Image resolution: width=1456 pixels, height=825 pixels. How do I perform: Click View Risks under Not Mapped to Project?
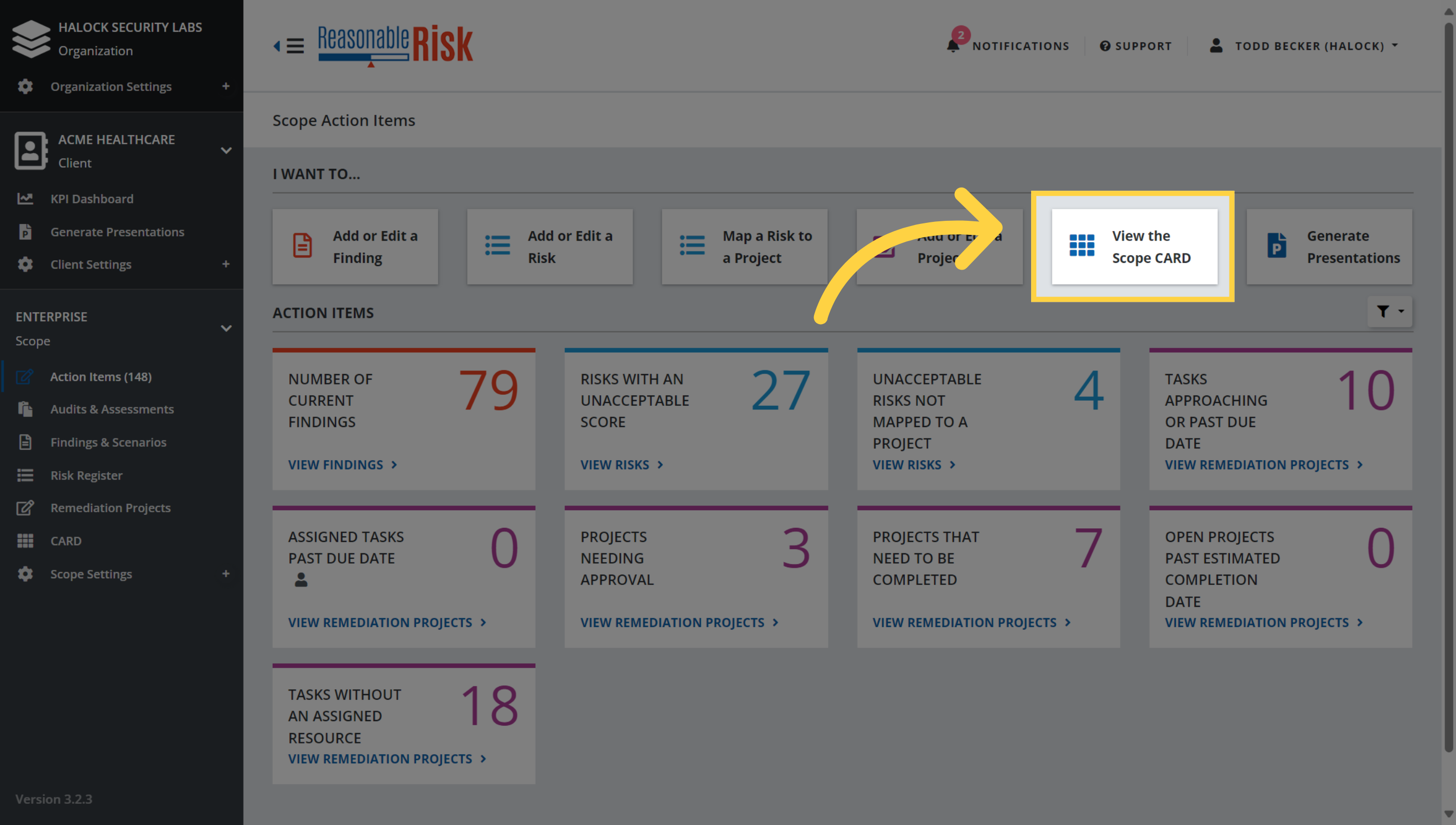914,464
